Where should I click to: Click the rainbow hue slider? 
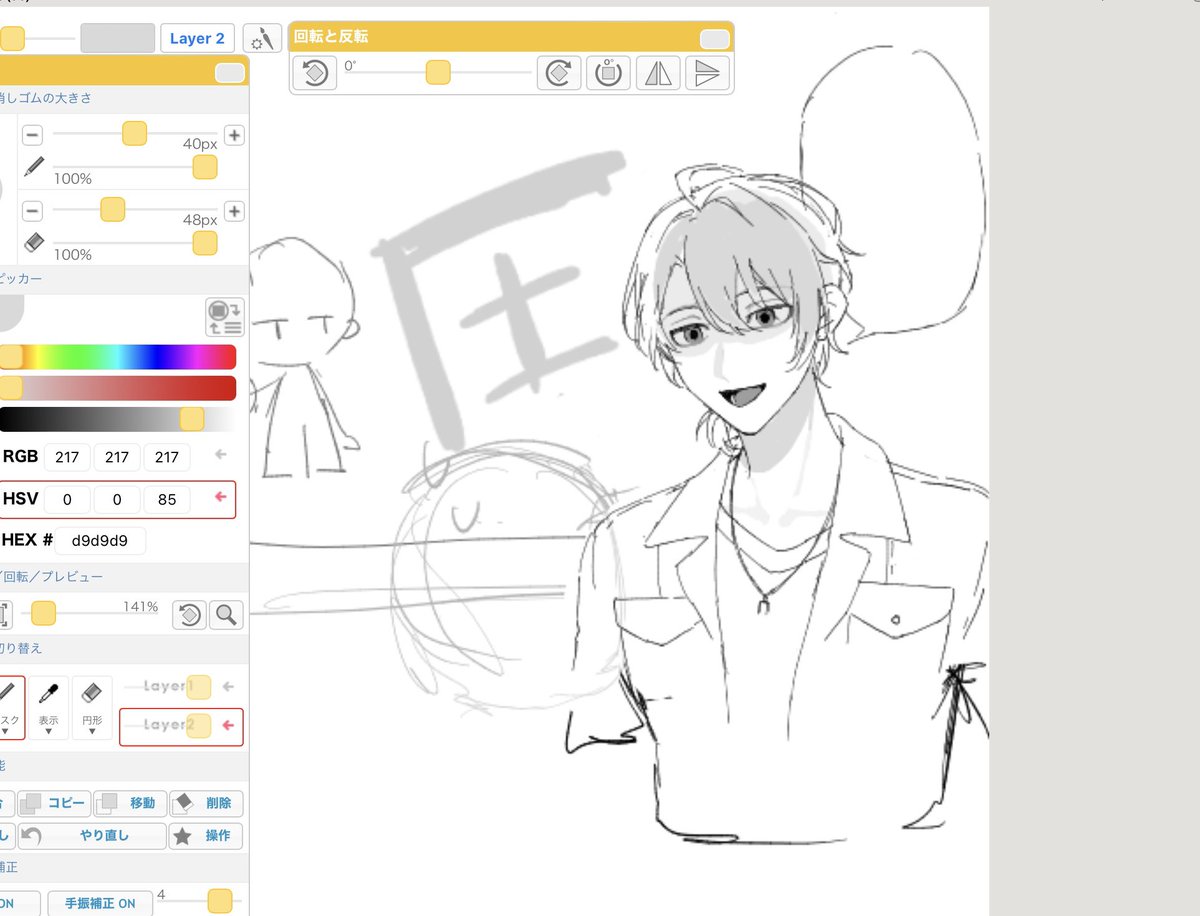[118, 357]
